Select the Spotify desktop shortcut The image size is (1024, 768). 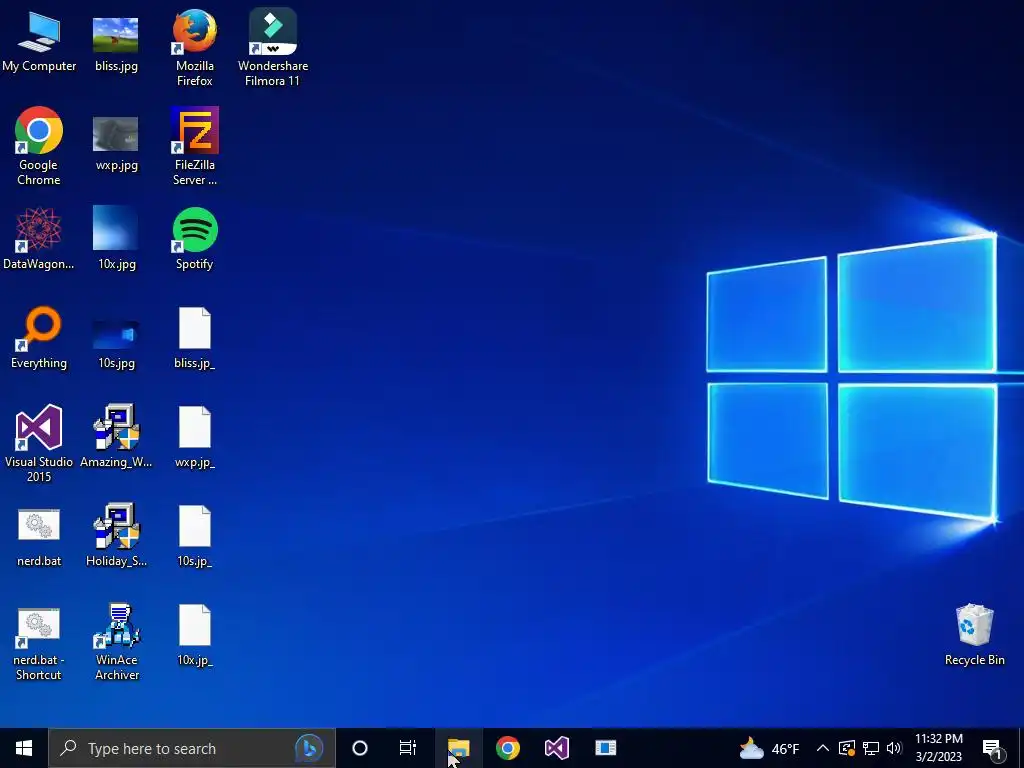click(x=195, y=240)
